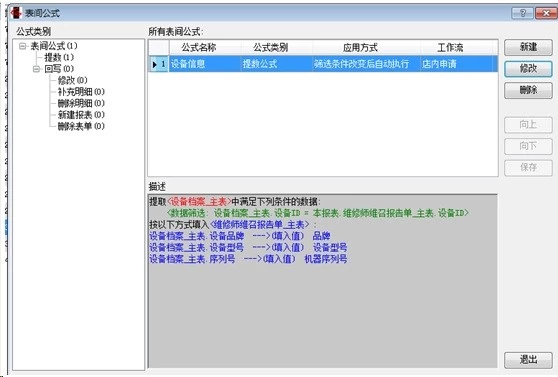Click the 退出 button
The height and width of the screenshot is (377, 558).
point(528,360)
